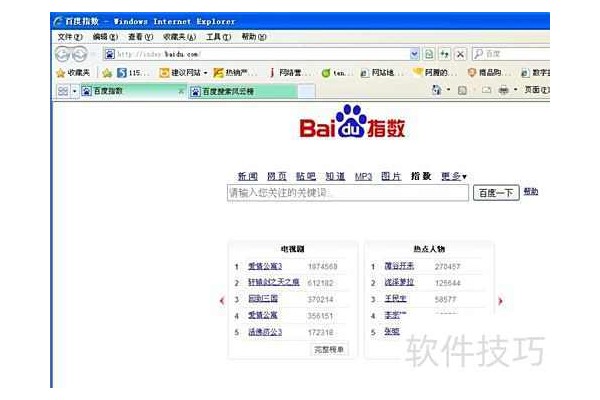Click the 新闻 link above search box
This screenshot has height=400, width=600.
[x=248, y=176]
